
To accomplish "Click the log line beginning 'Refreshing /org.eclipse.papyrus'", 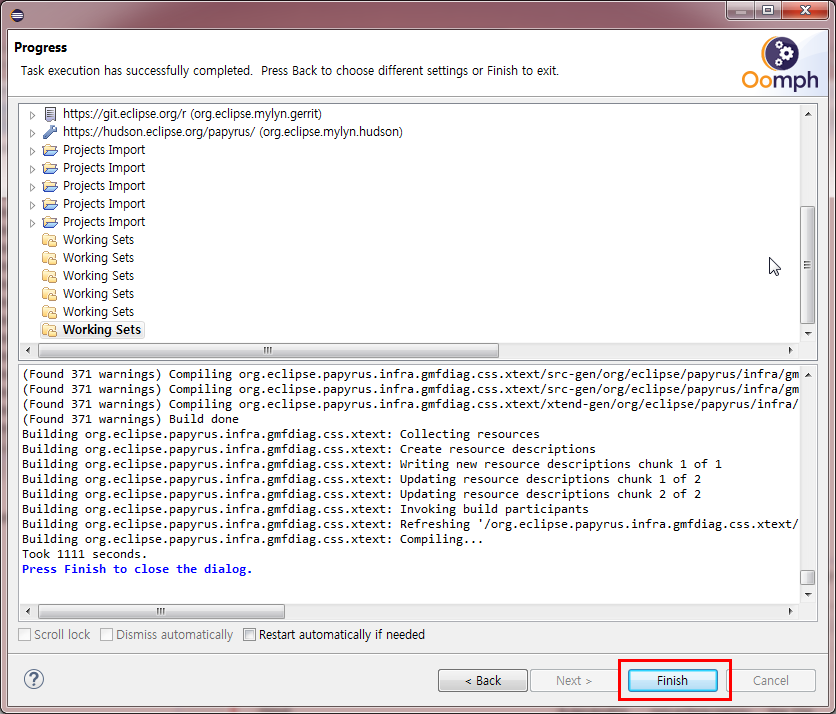I will click(410, 524).
